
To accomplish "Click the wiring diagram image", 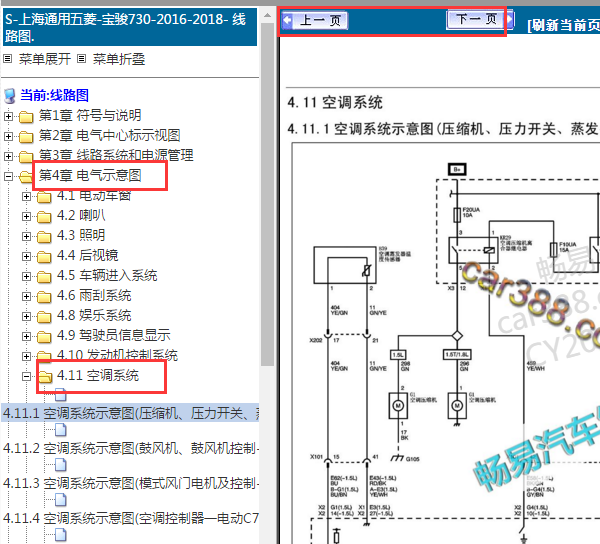I will click(446, 344).
